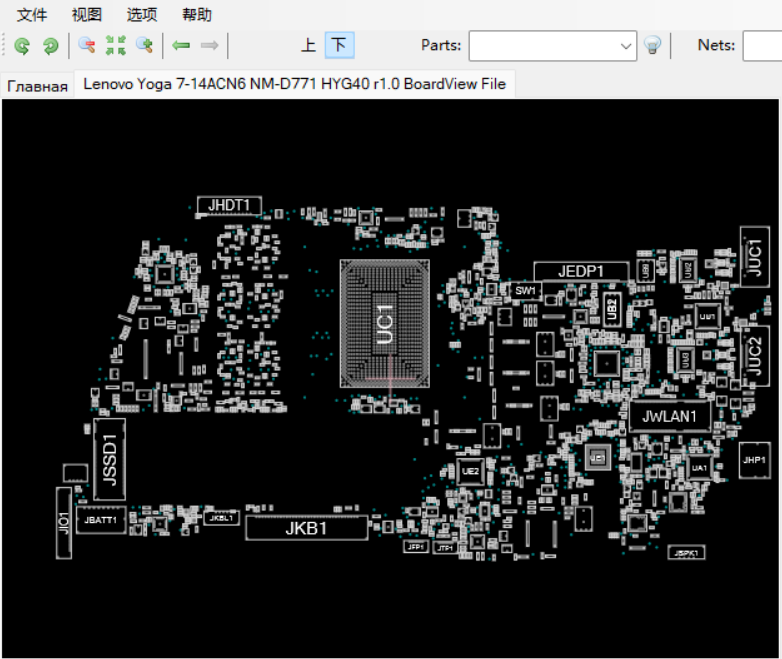Toggle the bottom side view 下
The width and height of the screenshot is (782, 659).
pyautogui.click(x=339, y=46)
